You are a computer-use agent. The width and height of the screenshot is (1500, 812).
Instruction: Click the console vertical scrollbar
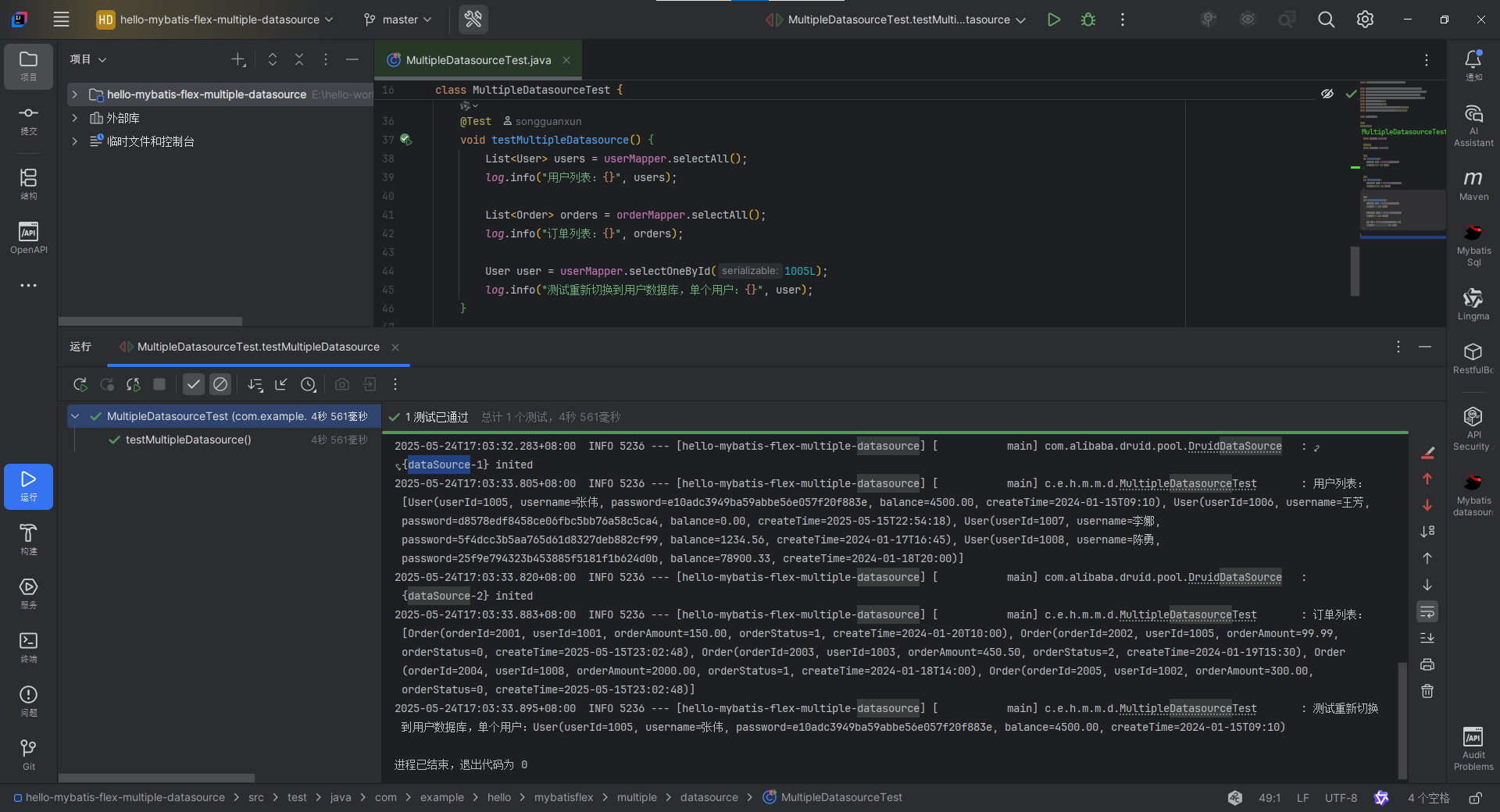coord(1402,718)
